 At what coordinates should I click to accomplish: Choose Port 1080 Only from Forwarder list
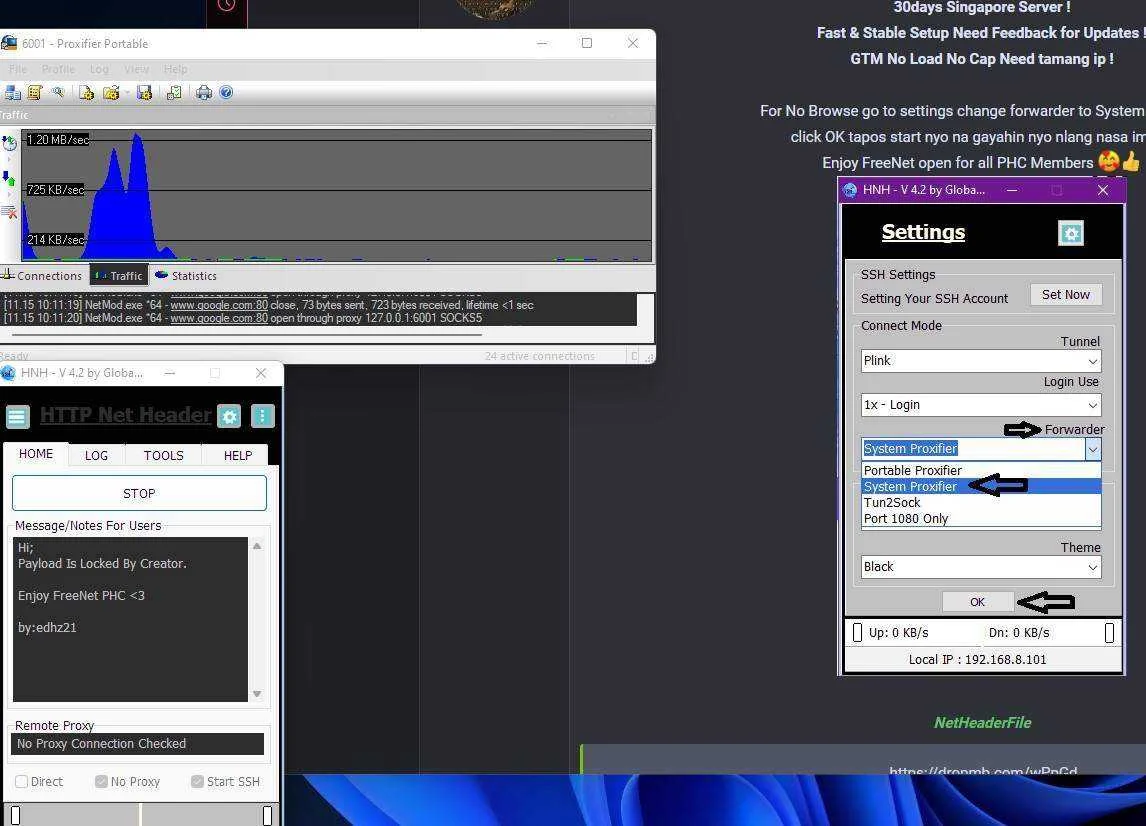pos(981,518)
